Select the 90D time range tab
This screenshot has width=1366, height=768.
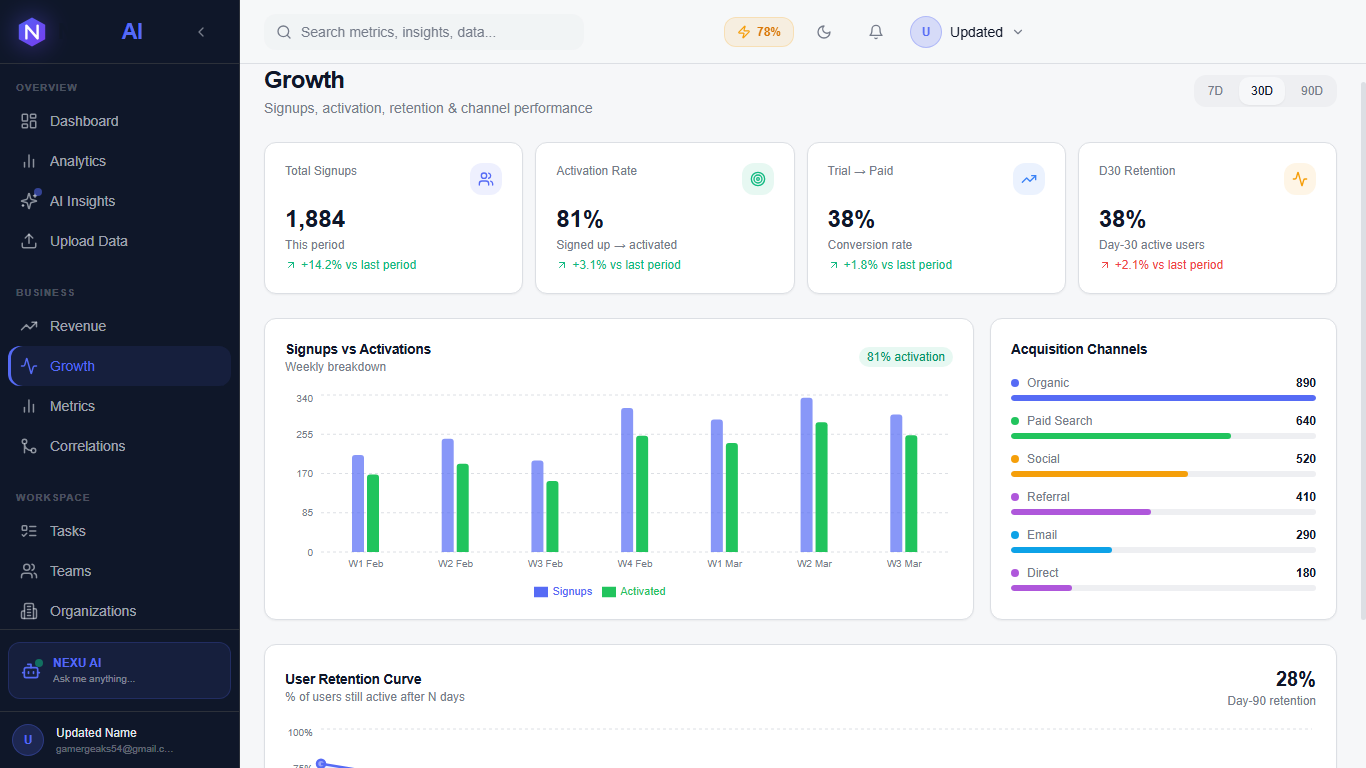tap(1311, 90)
